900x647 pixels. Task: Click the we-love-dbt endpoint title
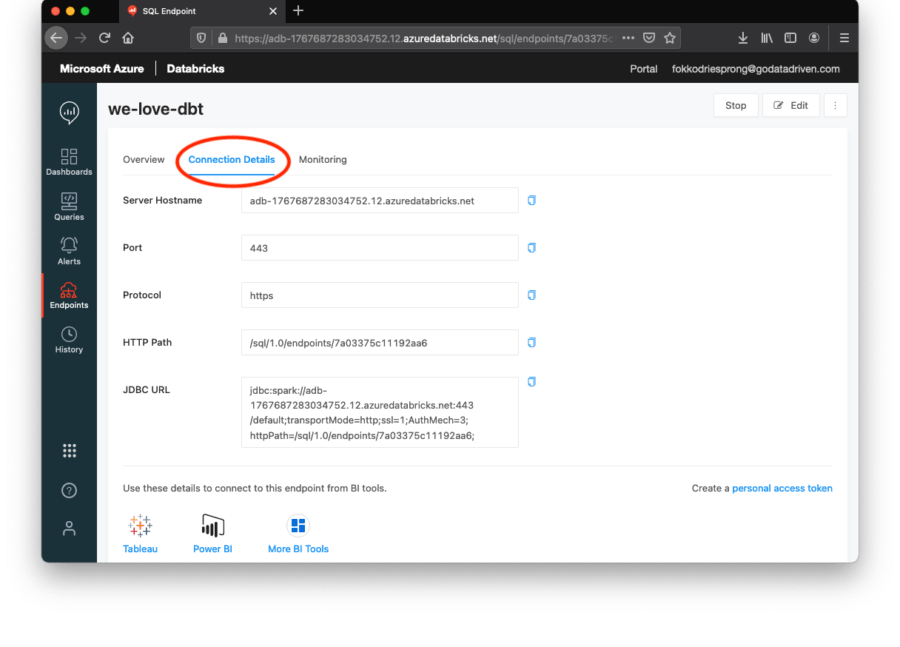click(156, 109)
